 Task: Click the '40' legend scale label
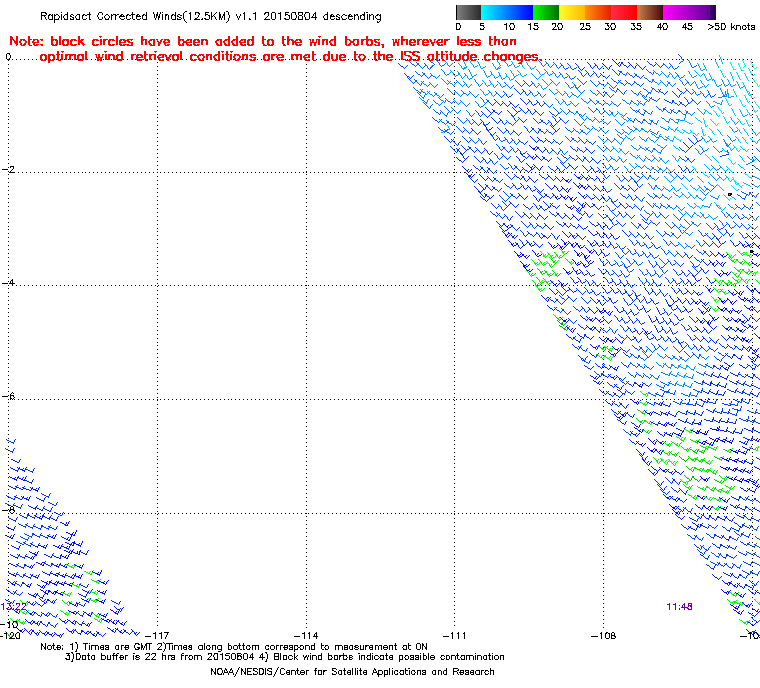point(662,27)
